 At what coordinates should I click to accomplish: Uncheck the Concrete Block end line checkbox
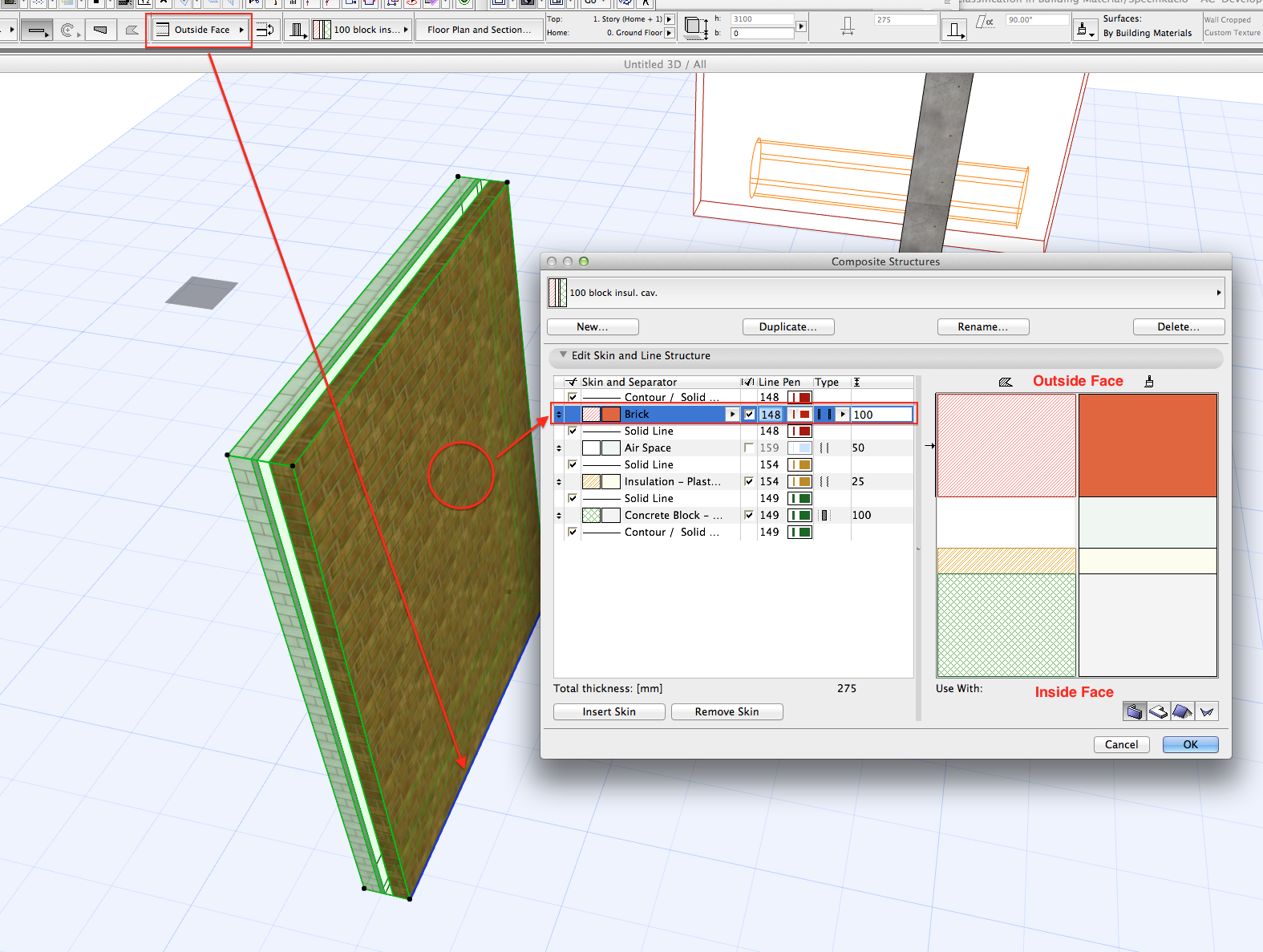click(749, 515)
